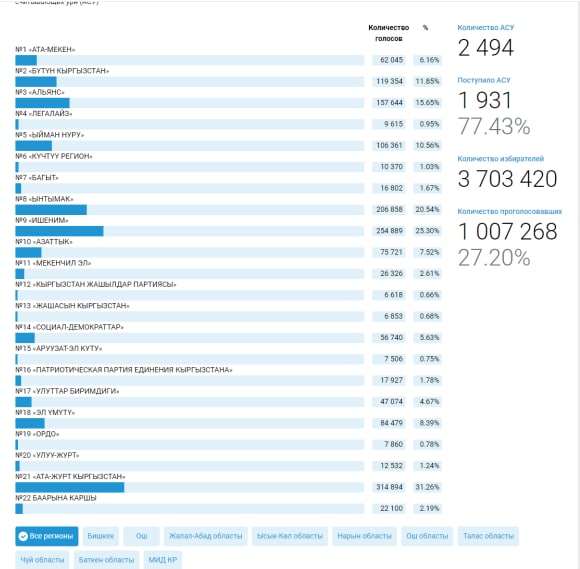Show Нарын области results
Viewport: 580px width, 569px height.
pos(364,536)
